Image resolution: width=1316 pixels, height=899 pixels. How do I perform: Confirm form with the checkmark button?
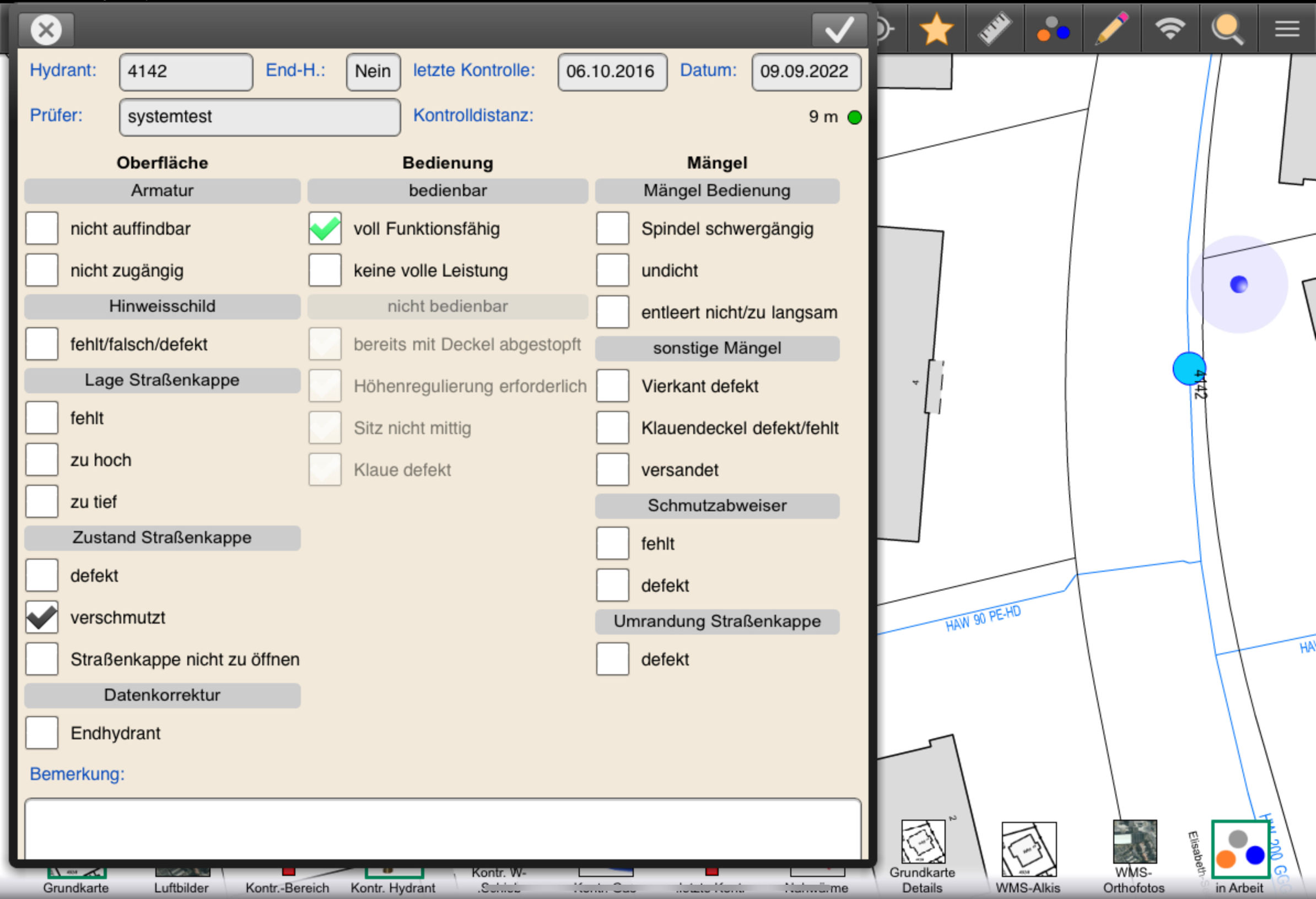[x=839, y=29]
